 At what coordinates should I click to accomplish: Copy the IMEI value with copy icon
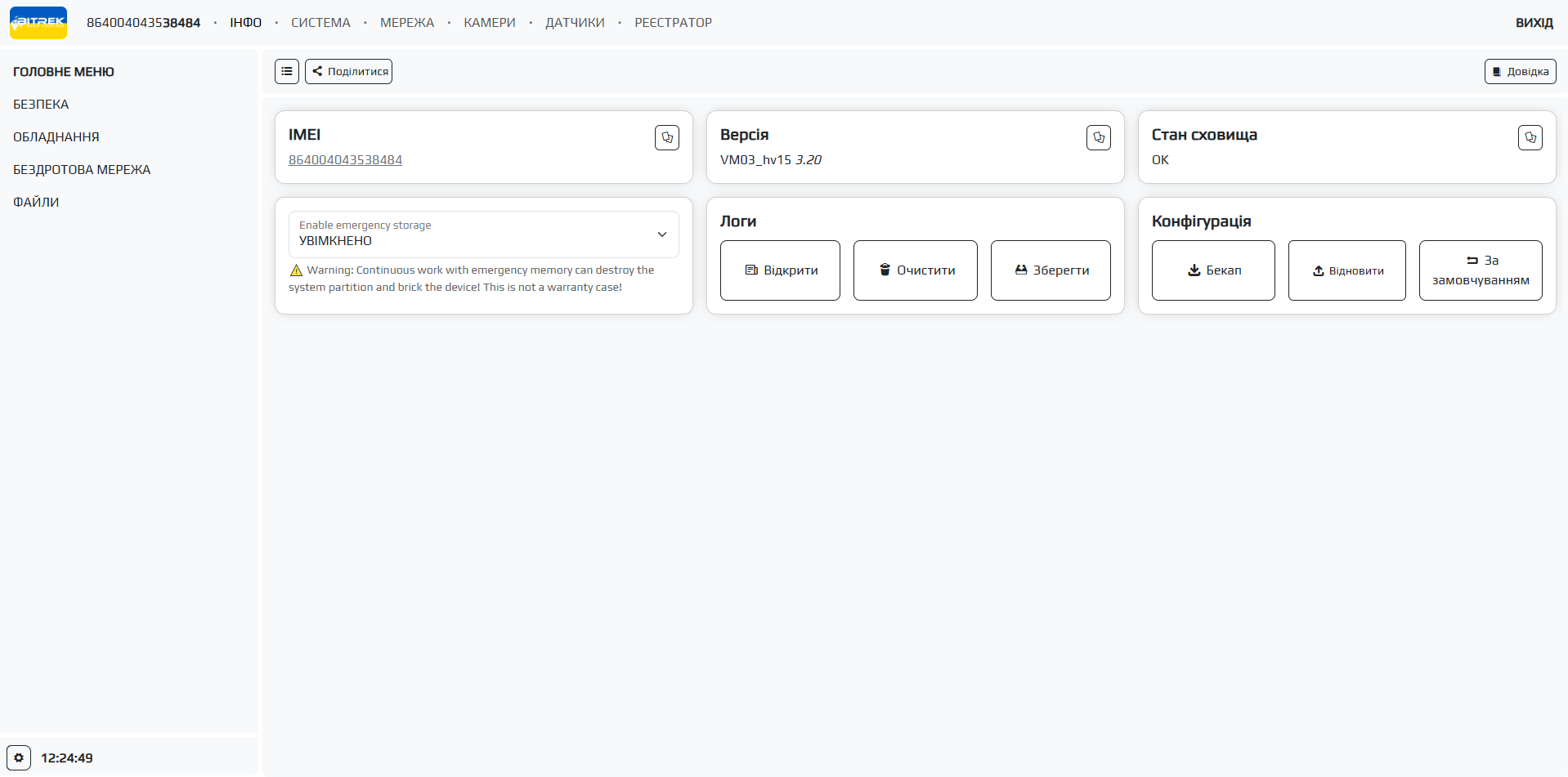pos(666,138)
